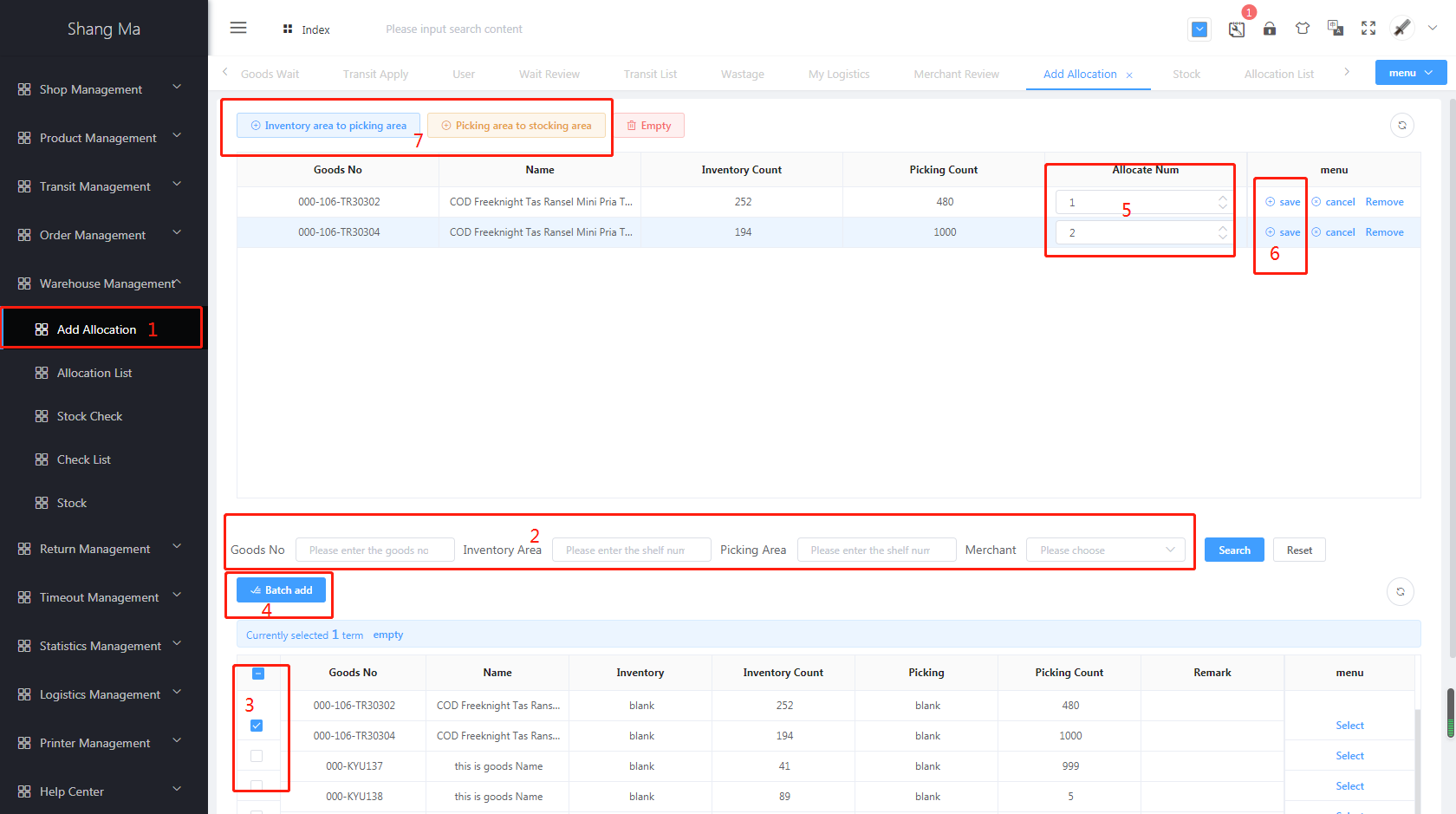This screenshot has height=814, width=1456.
Task: Uncheck the checkbox for 000-106-TR30302
Action: point(257,726)
